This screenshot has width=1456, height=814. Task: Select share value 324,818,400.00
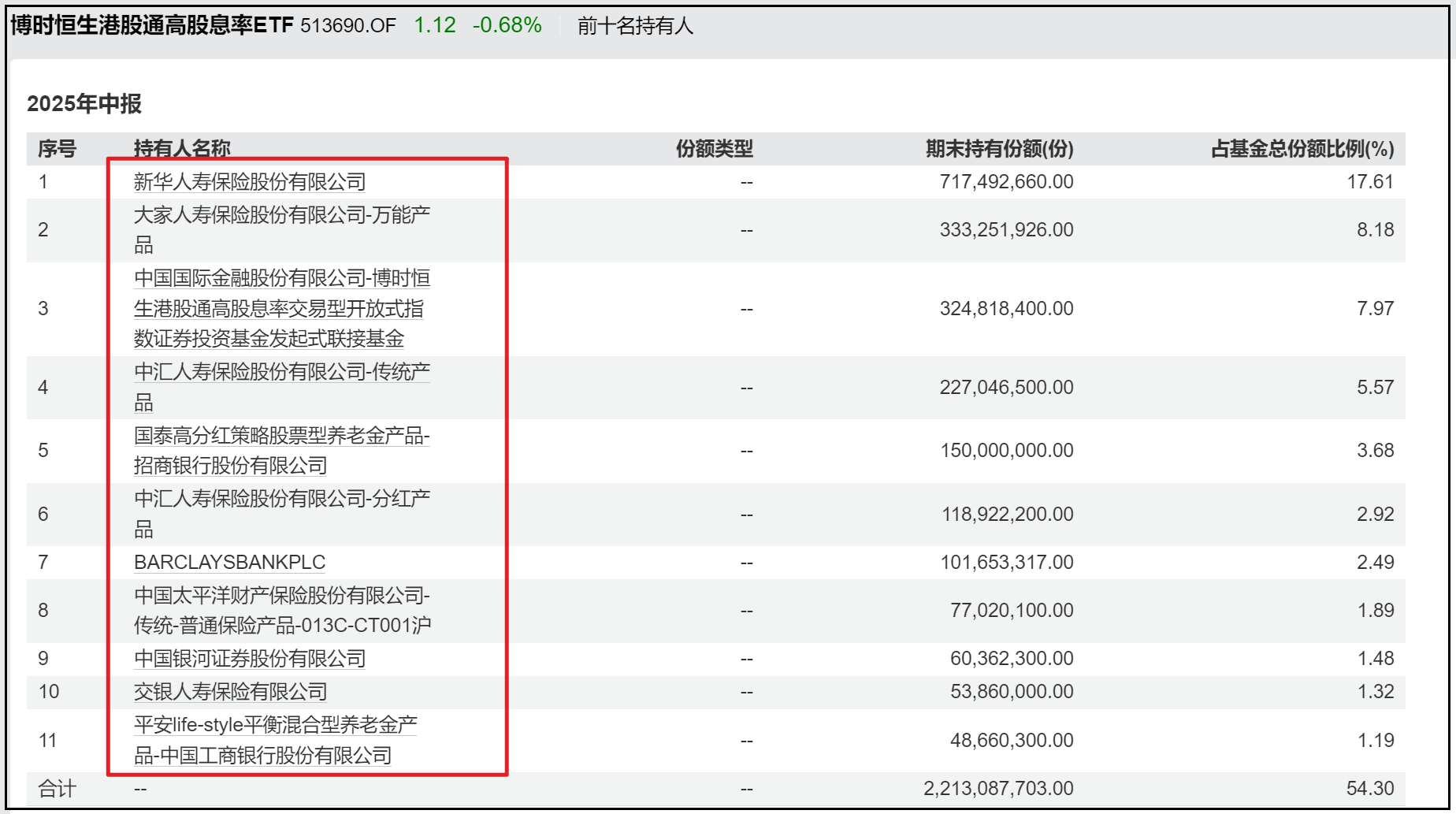click(1006, 308)
